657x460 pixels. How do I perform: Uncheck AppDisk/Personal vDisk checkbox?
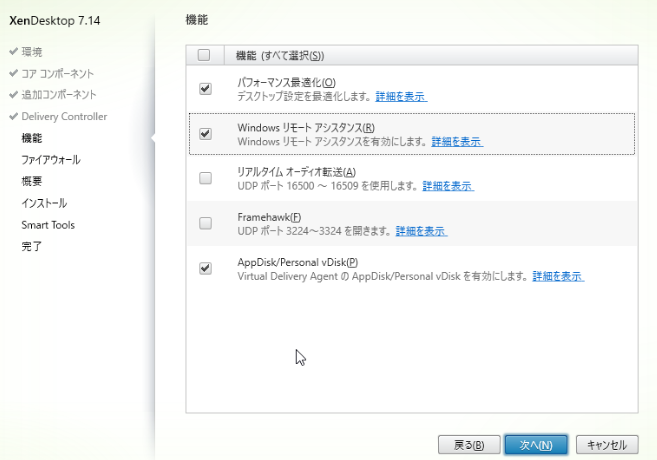coord(205,268)
